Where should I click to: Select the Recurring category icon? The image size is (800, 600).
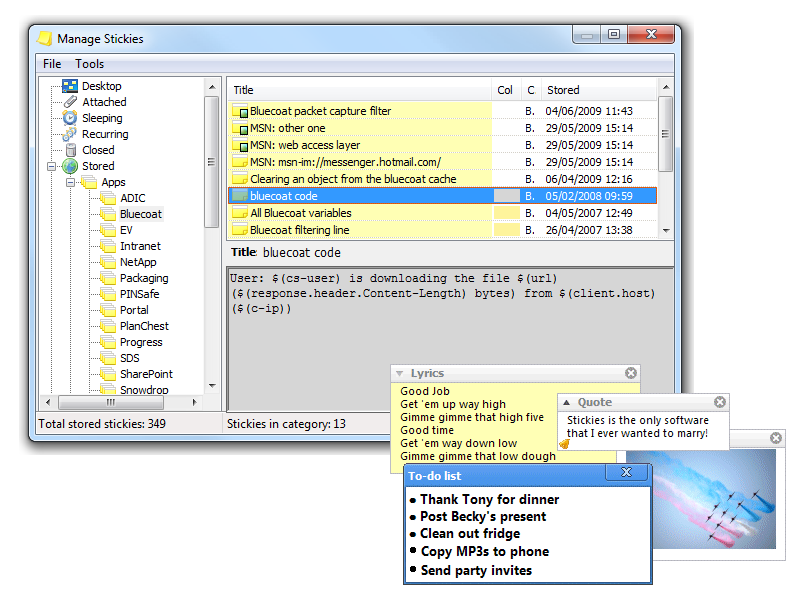70,134
